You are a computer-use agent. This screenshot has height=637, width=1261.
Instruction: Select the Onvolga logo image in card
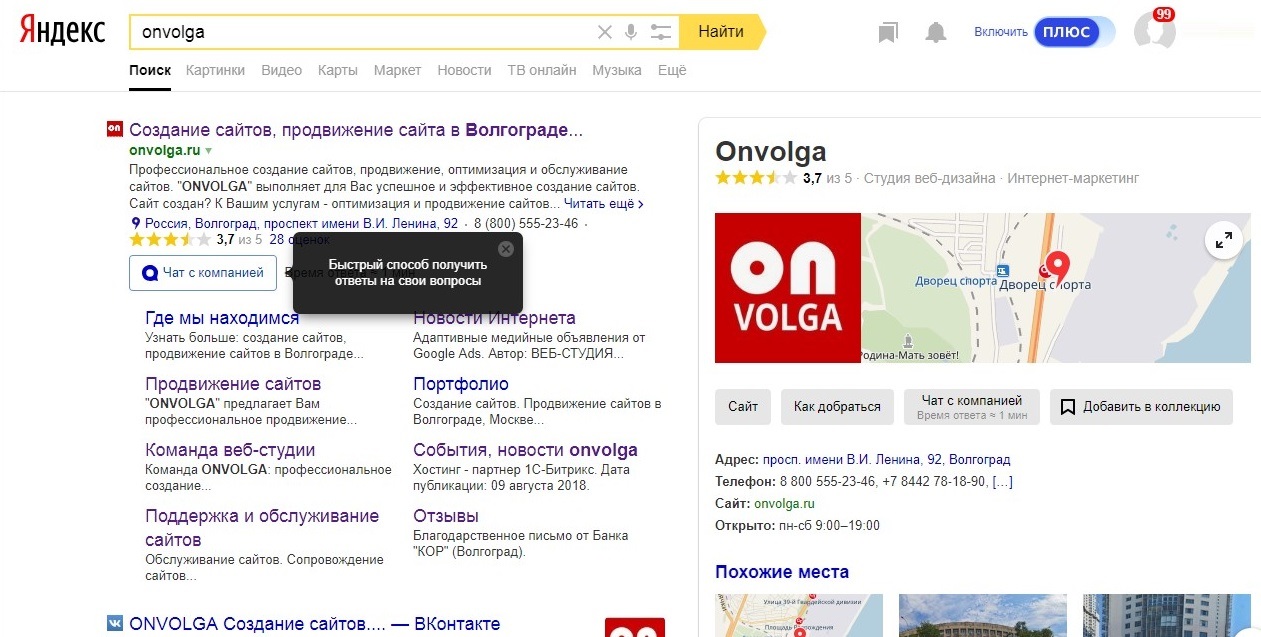tap(788, 288)
